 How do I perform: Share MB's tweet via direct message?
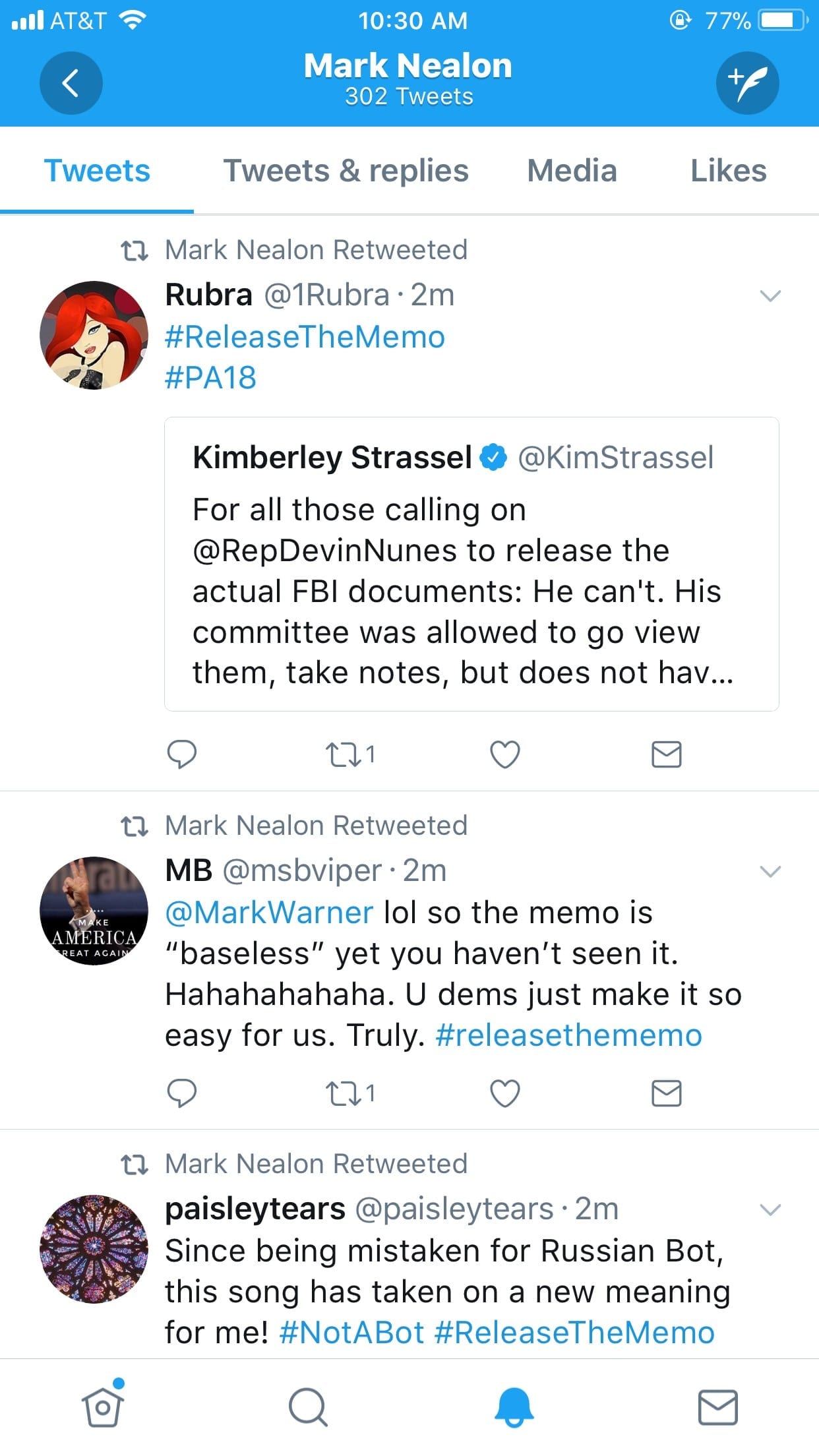(x=667, y=1093)
